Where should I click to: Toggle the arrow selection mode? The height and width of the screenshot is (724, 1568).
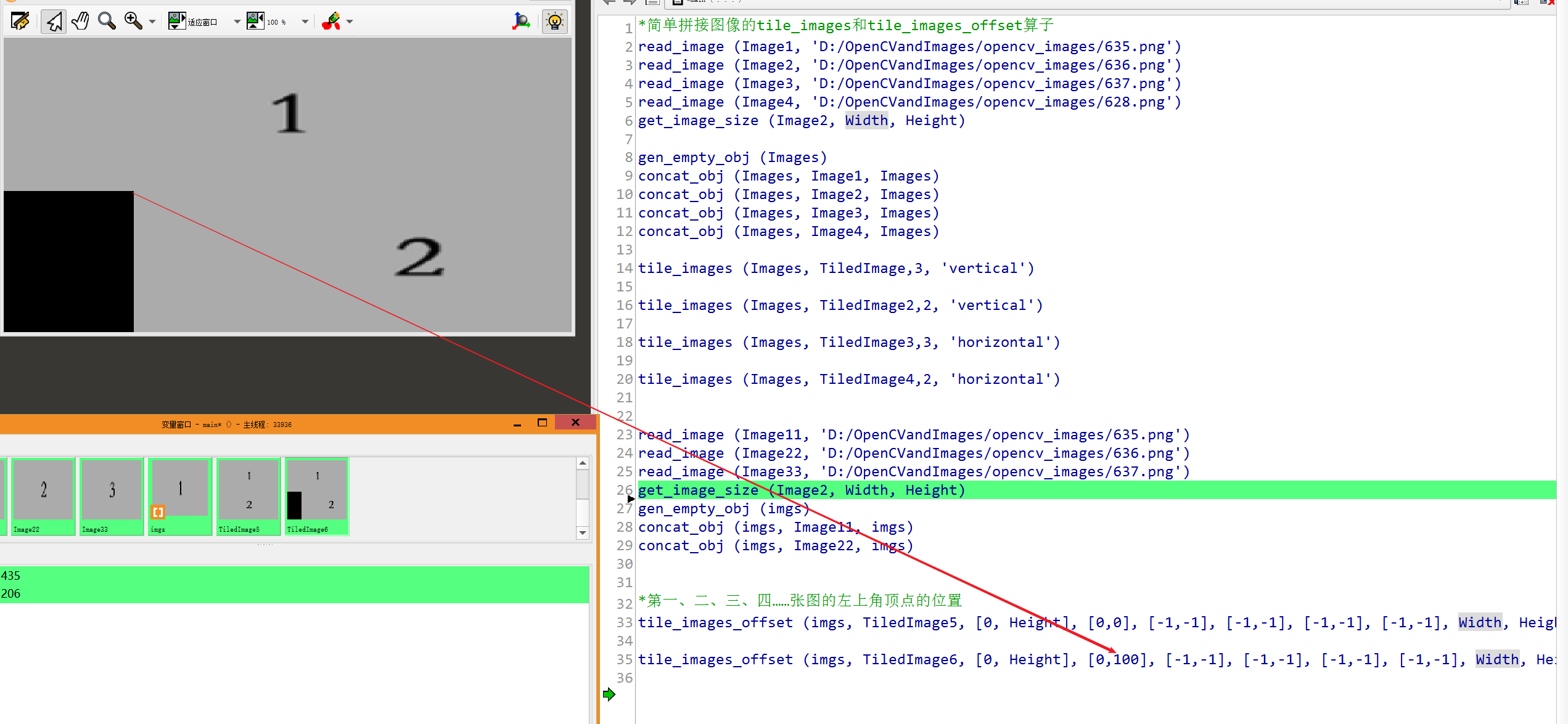coord(54,22)
